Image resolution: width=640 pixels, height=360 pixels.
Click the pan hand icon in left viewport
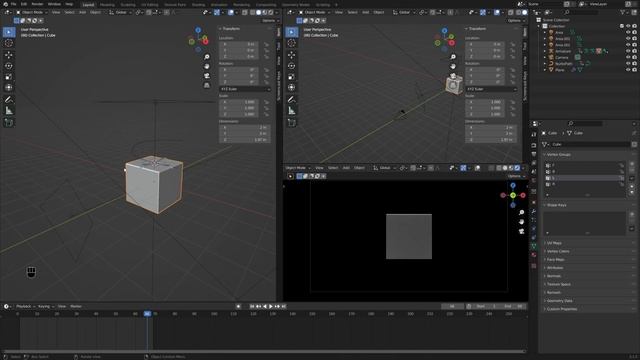point(207,66)
